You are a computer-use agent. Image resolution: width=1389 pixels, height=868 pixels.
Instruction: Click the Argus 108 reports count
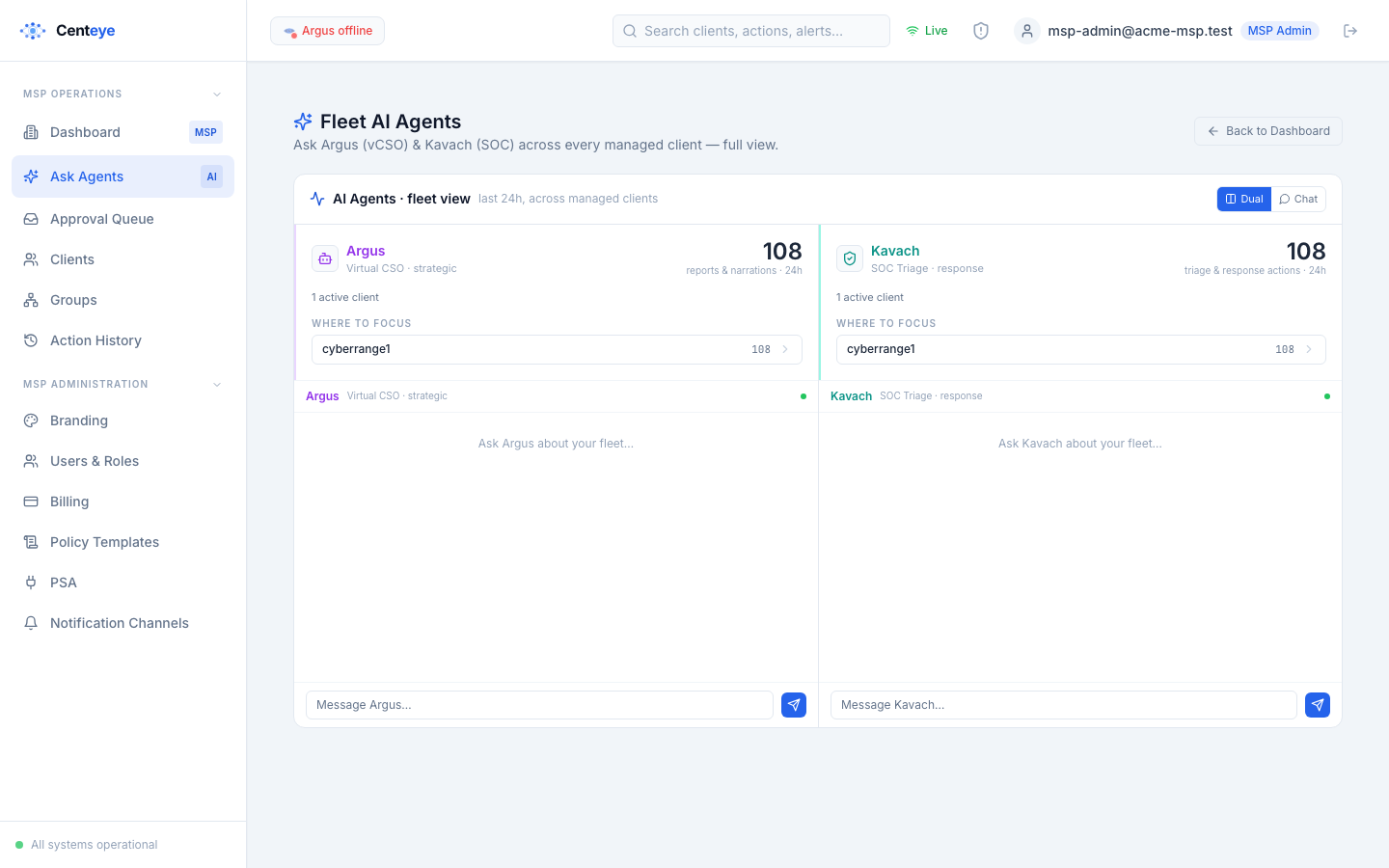point(782,251)
